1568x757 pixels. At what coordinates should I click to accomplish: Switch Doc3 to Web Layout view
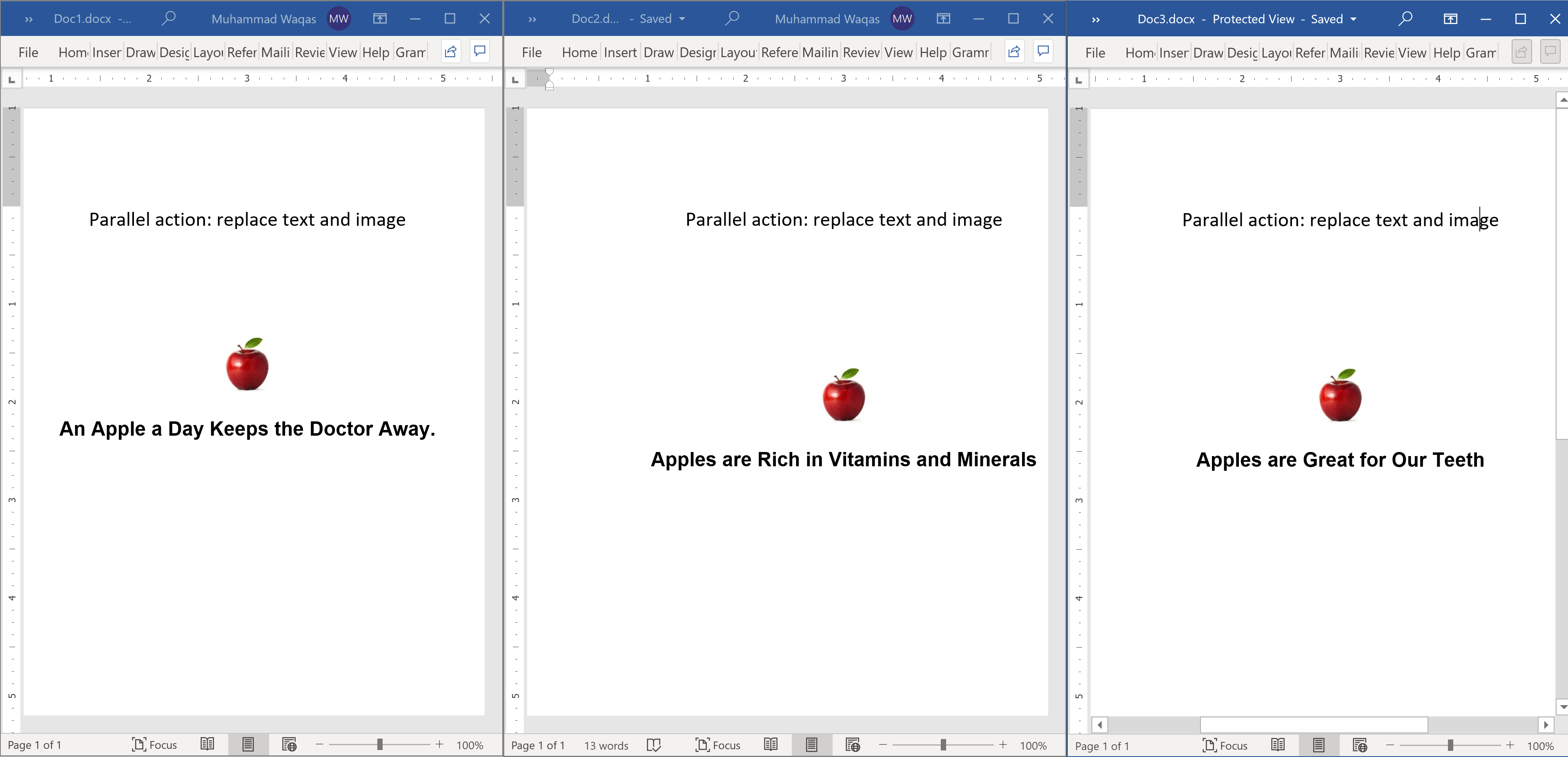click(x=1360, y=745)
